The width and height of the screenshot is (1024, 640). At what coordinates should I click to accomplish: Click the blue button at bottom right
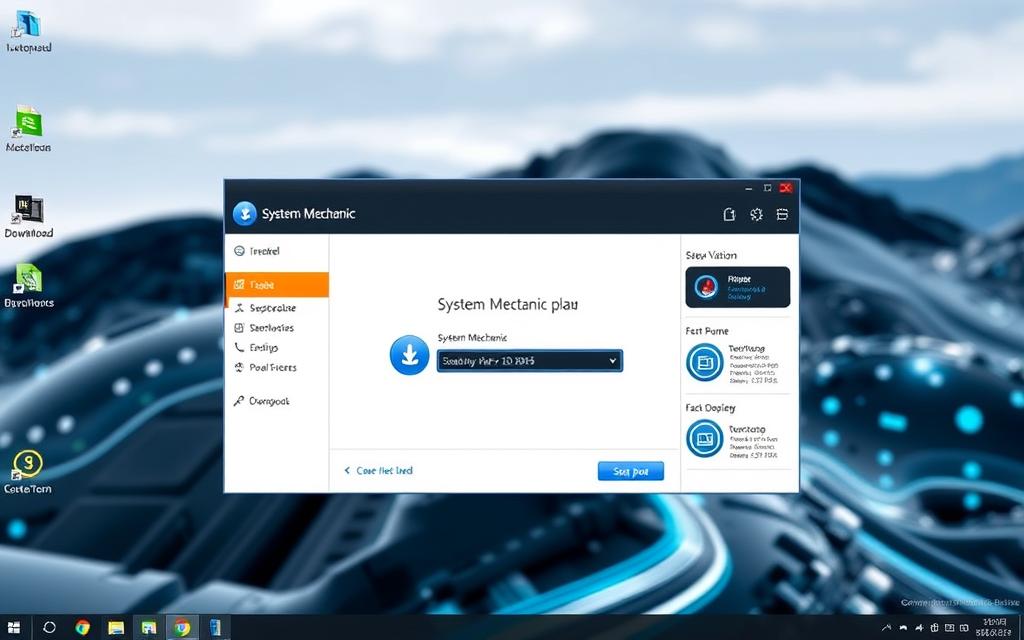[630, 471]
